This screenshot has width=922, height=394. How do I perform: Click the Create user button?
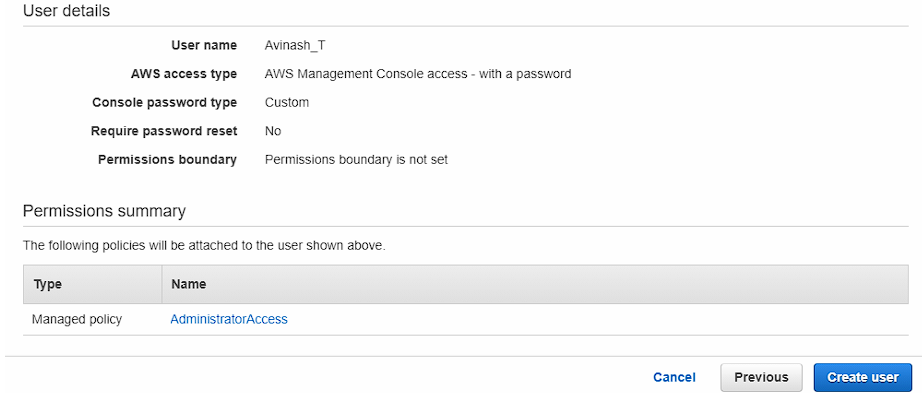pos(863,378)
